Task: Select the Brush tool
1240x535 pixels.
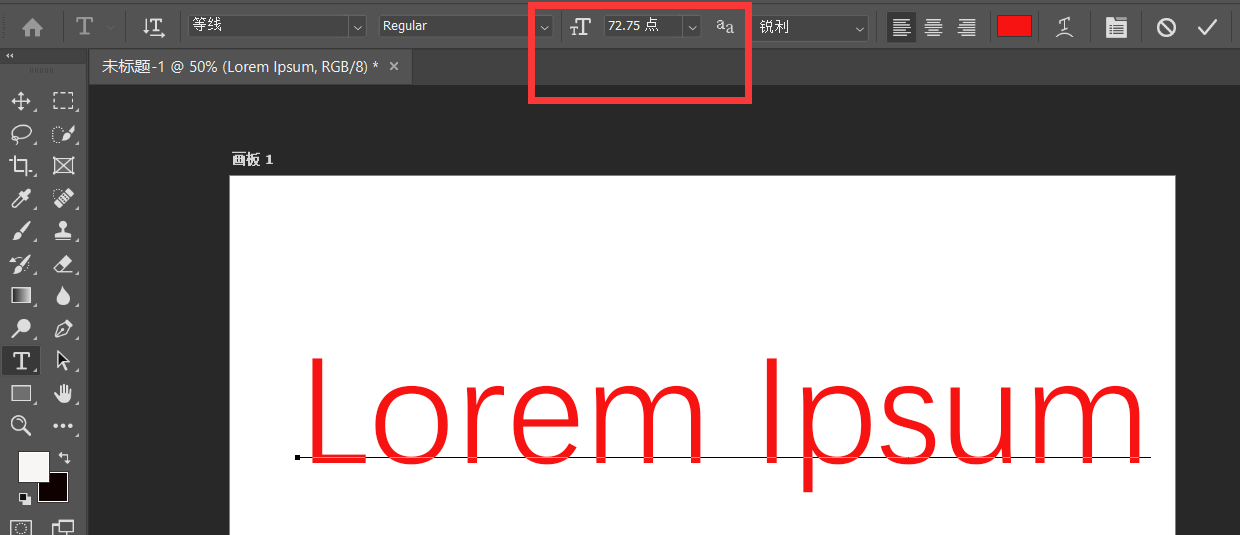Action: coord(21,231)
